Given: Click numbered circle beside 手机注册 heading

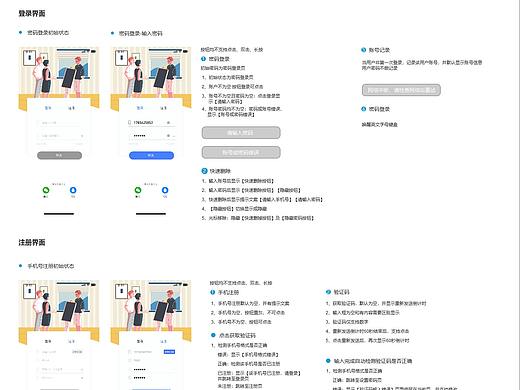Looking at the screenshot, I should tap(213, 292).
